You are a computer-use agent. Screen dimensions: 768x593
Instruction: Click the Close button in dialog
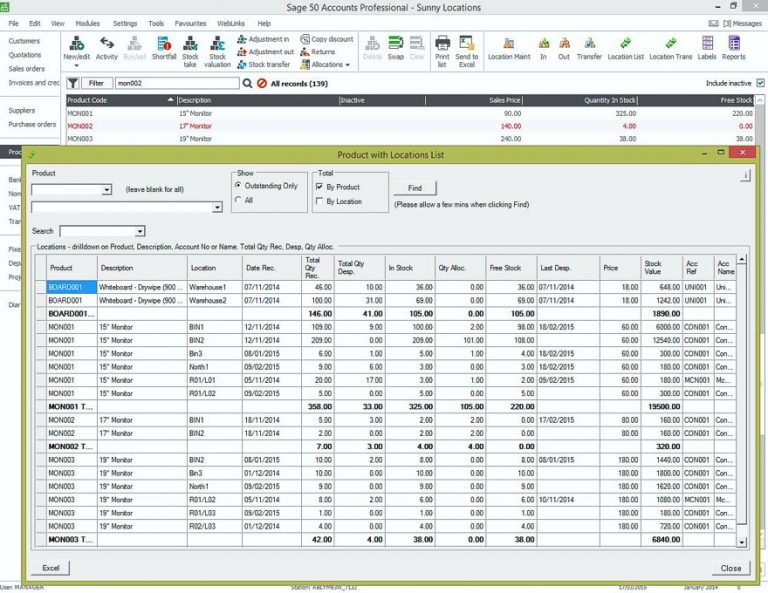[731, 568]
